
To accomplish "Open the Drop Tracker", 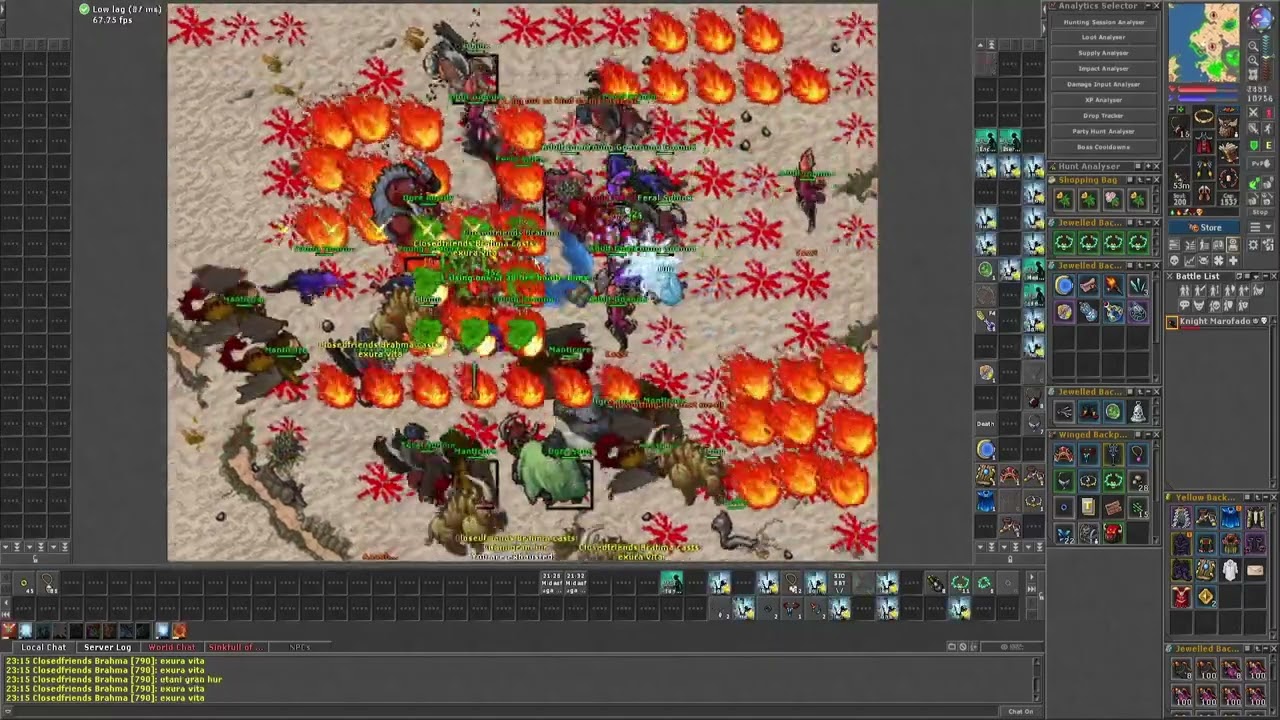I will coord(1103,115).
